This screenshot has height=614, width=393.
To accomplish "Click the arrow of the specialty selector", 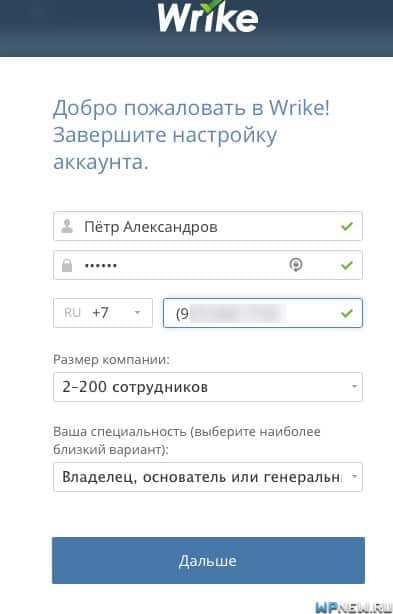I will tap(354, 477).
